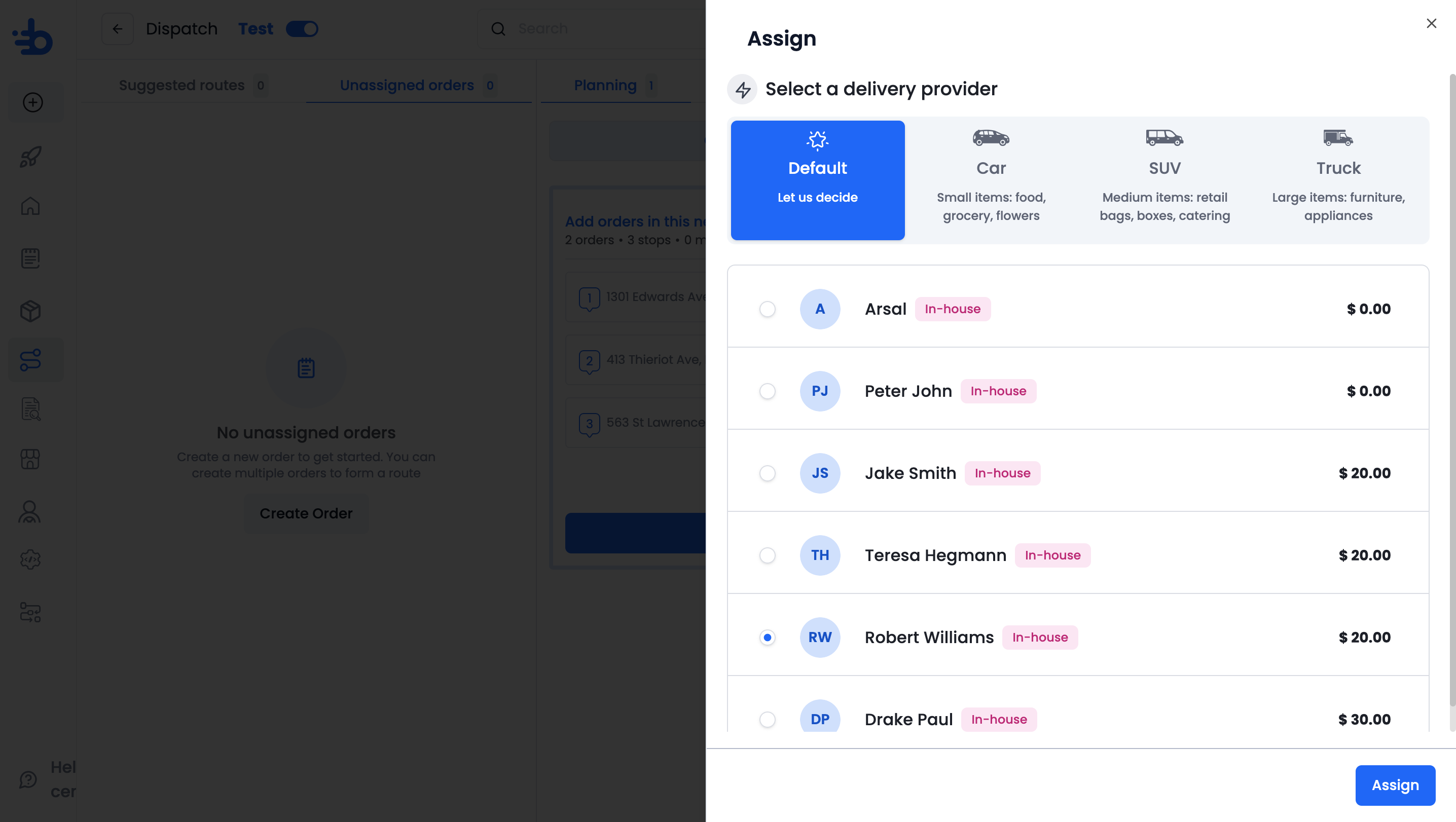This screenshot has height=822, width=1456.
Task: Click the PJ avatar for Peter John
Action: [820, 391]
